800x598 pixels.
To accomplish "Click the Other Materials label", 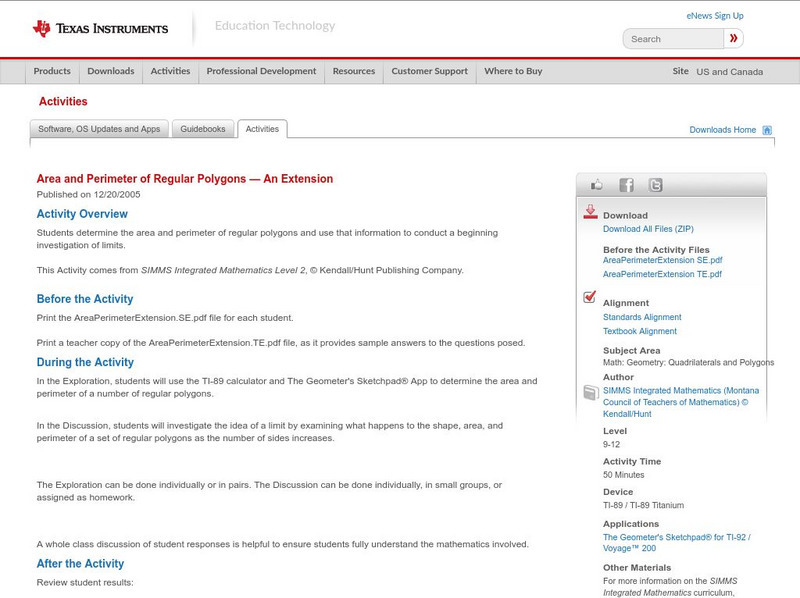I will coord(637,567).
